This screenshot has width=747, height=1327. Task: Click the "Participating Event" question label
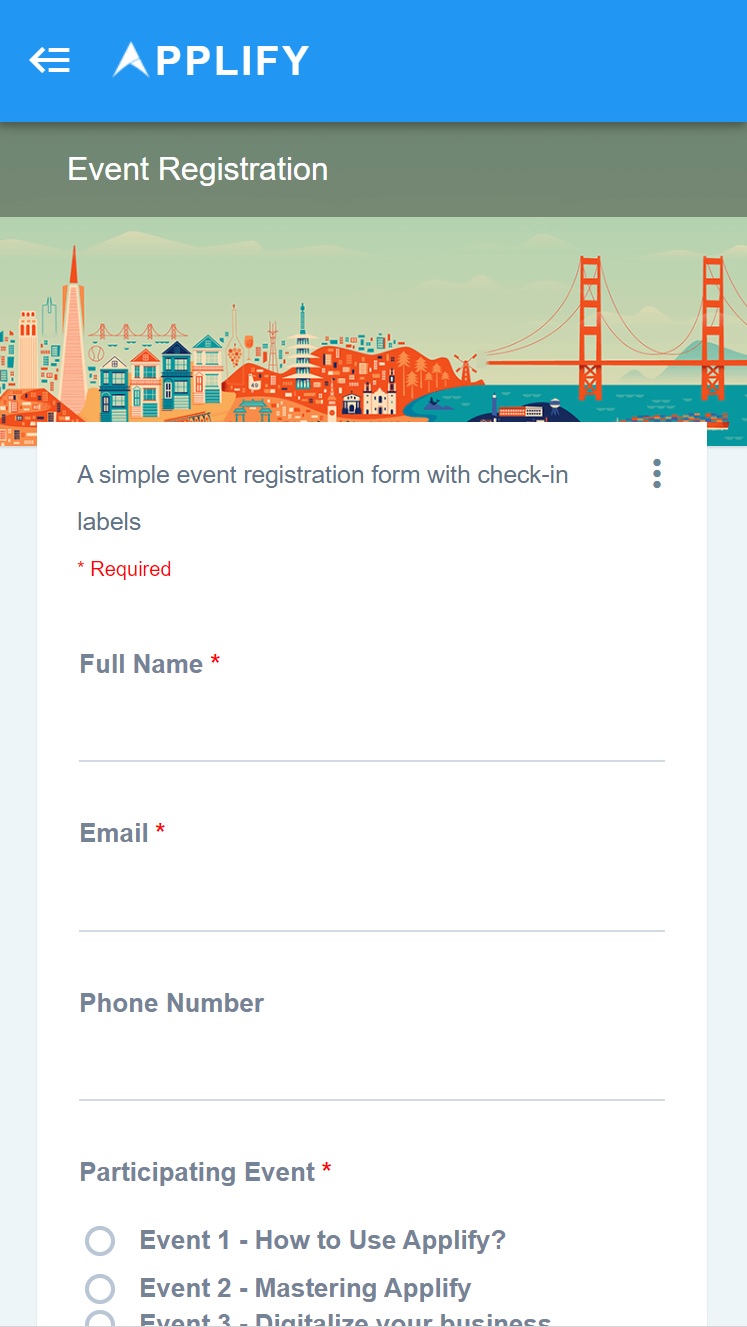[x=197, y=1173]
